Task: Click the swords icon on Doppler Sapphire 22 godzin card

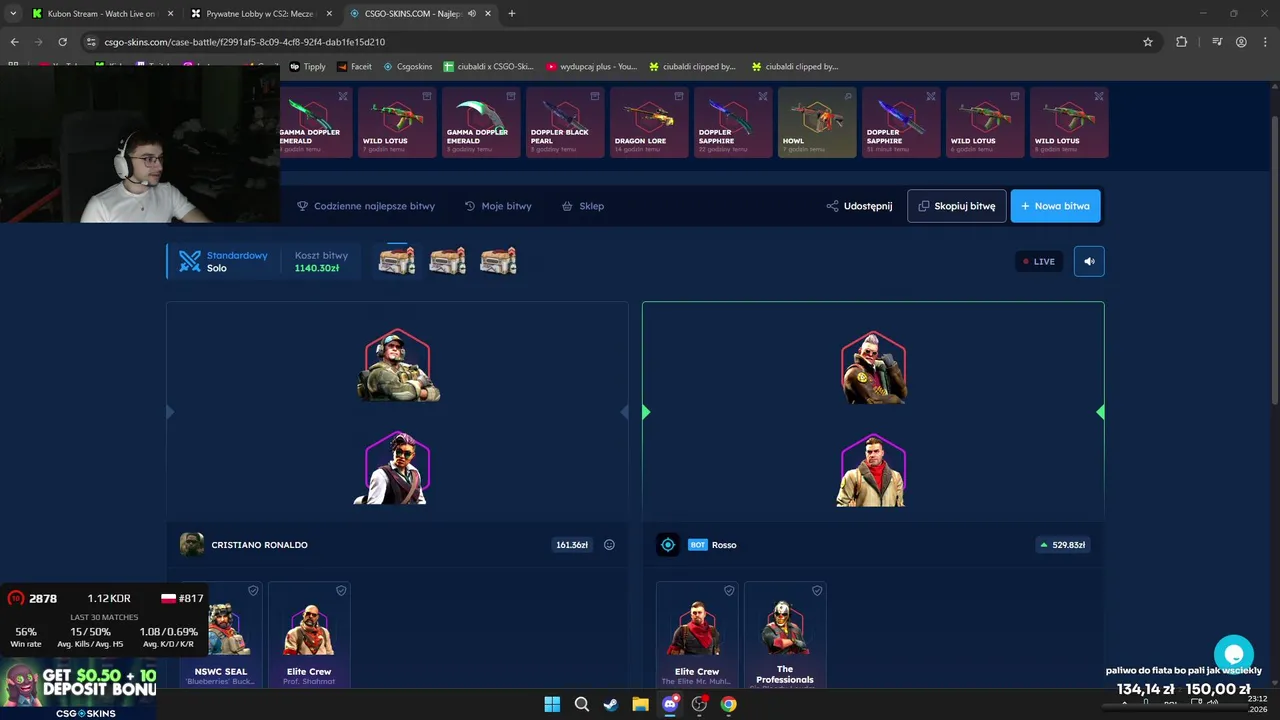Action: [x=763, y=96]
